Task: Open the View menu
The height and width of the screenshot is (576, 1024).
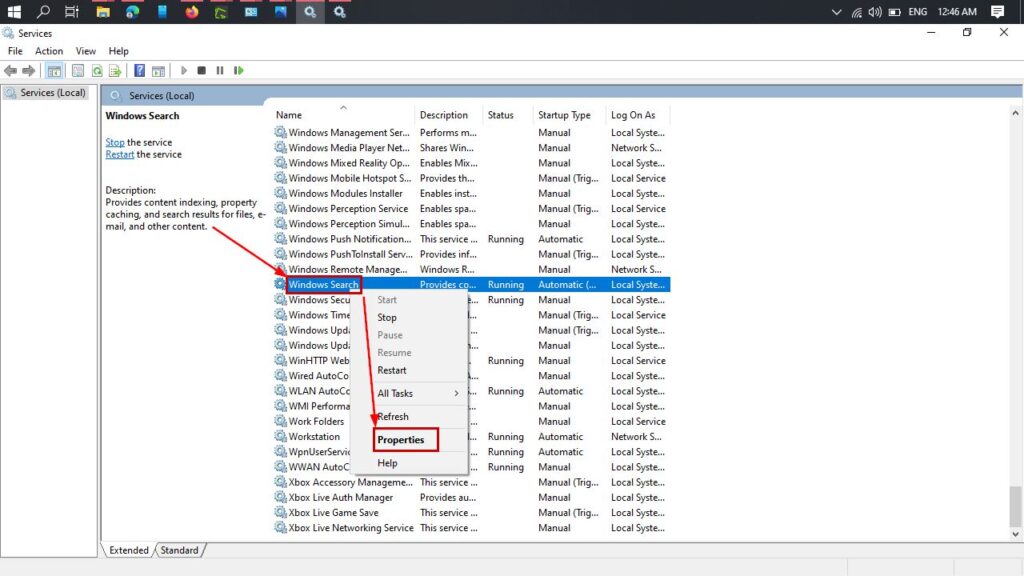Action: 86,51
